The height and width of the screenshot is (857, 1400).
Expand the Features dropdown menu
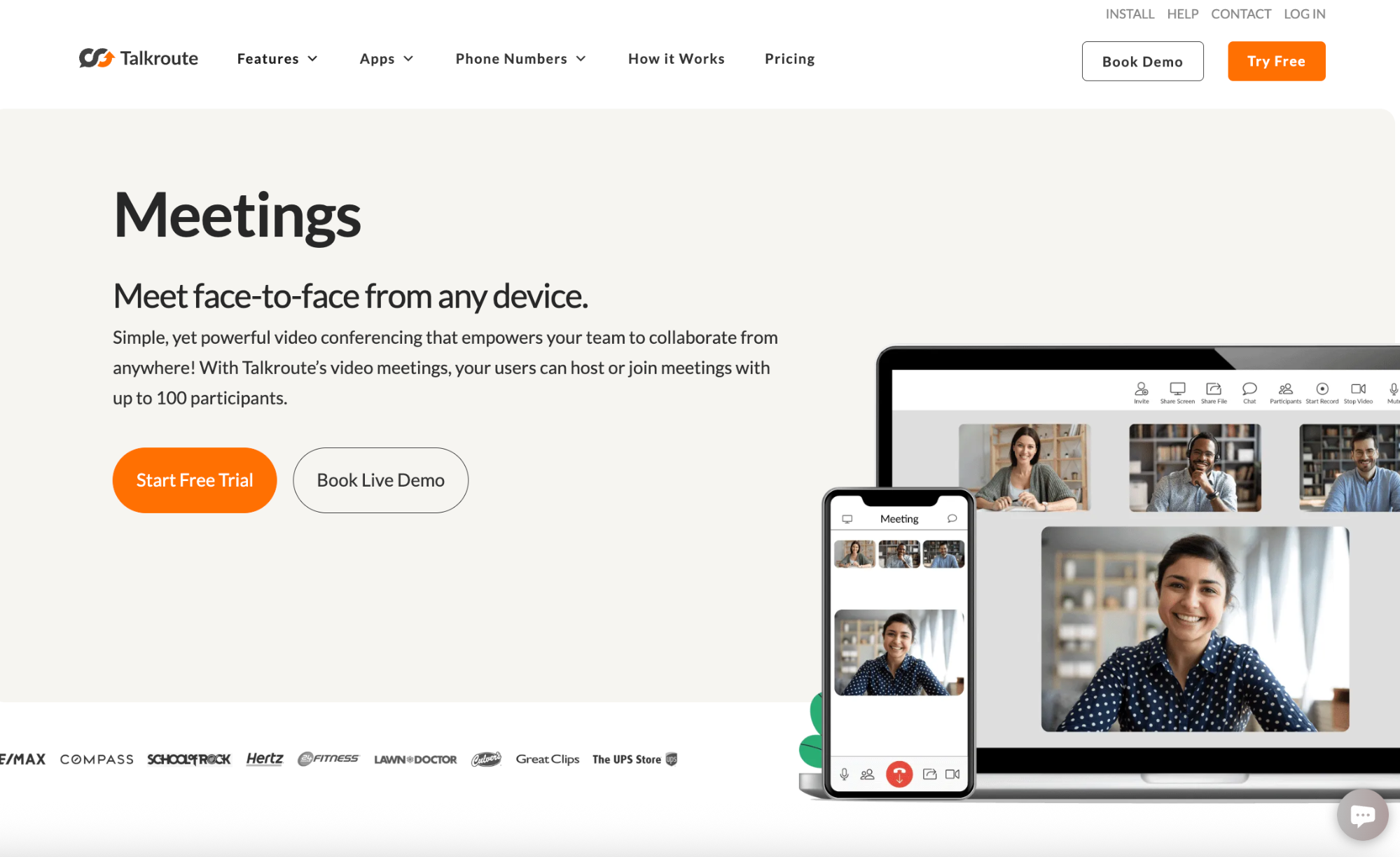click(x=277, y=59)
